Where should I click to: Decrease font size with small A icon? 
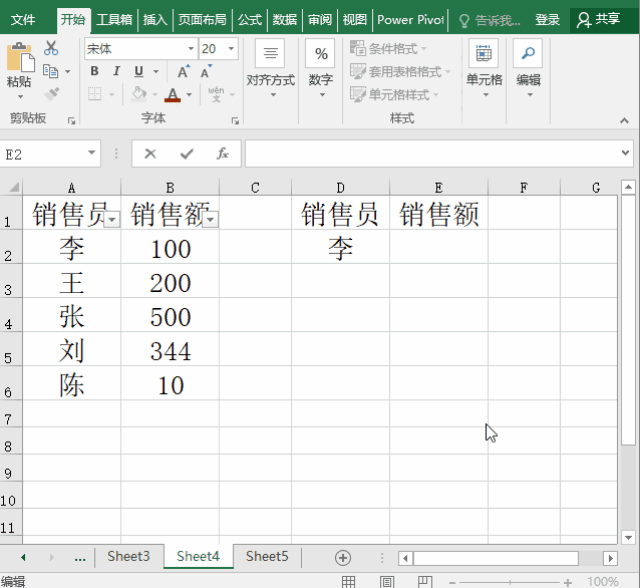(206, 71)
